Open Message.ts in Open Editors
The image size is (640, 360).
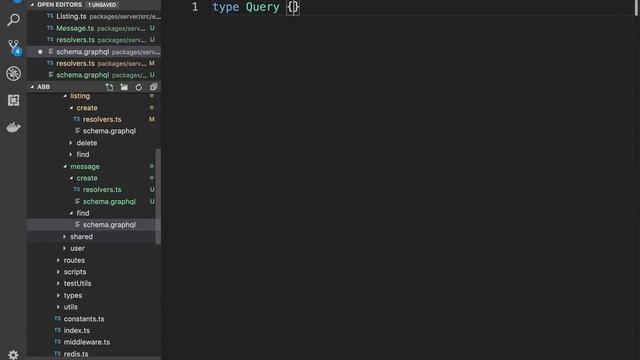coord(94,28)
